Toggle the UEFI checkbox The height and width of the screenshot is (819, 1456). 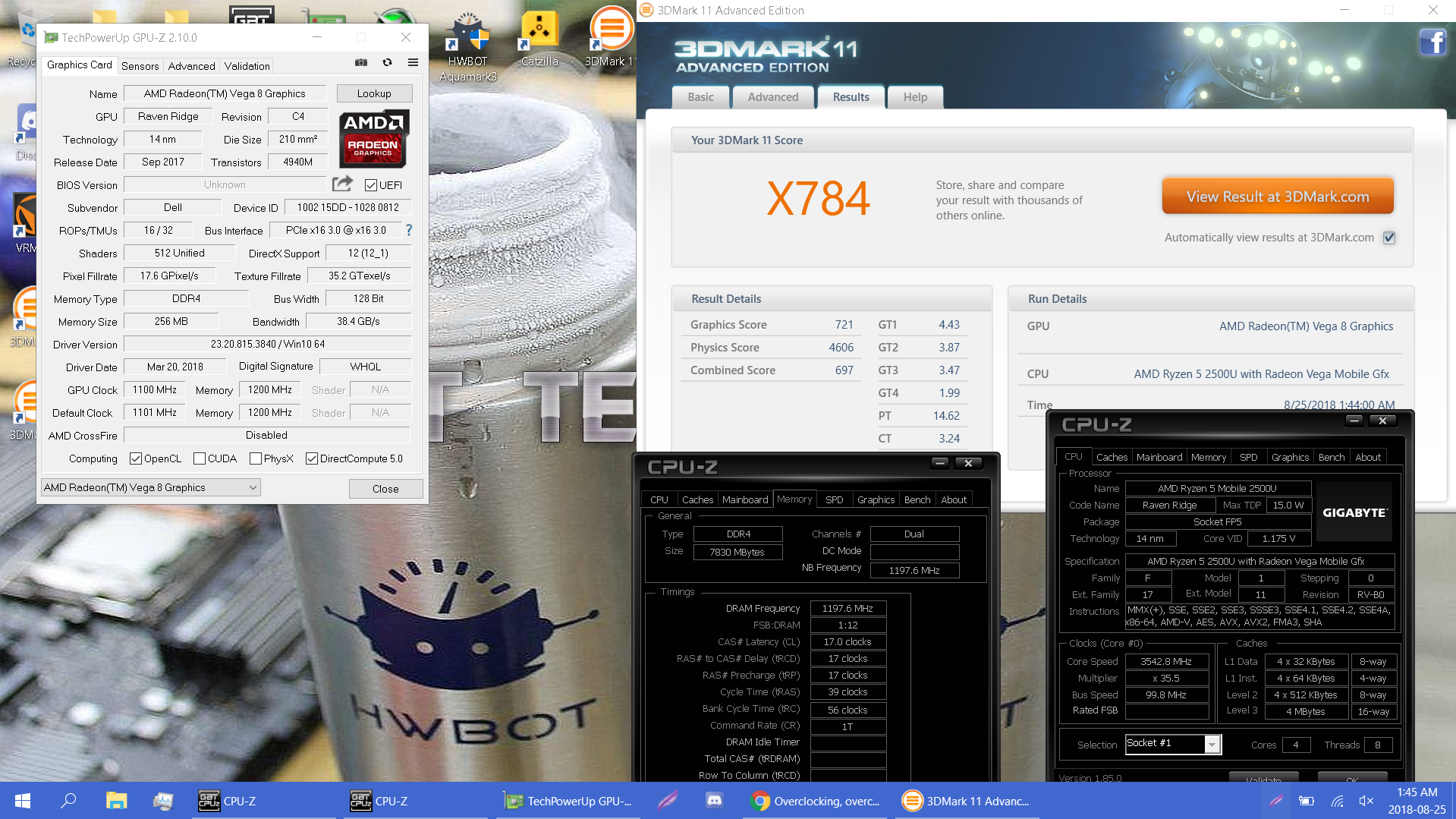371,185
